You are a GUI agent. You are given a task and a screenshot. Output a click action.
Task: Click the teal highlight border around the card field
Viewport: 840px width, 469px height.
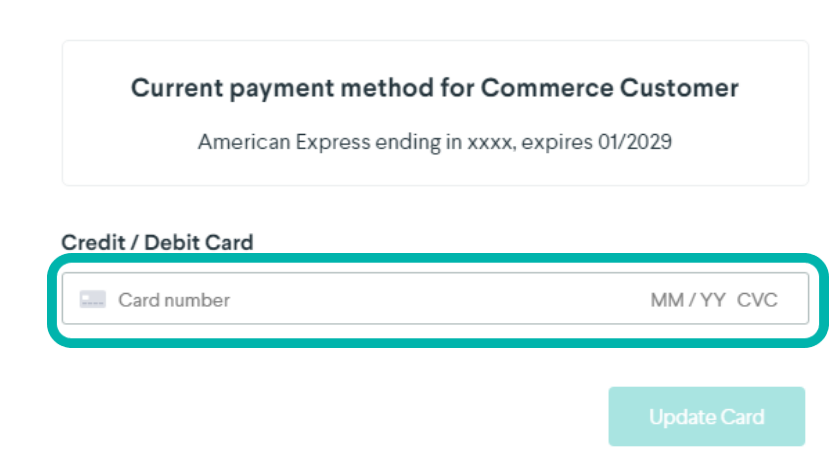tap(436, 259)
